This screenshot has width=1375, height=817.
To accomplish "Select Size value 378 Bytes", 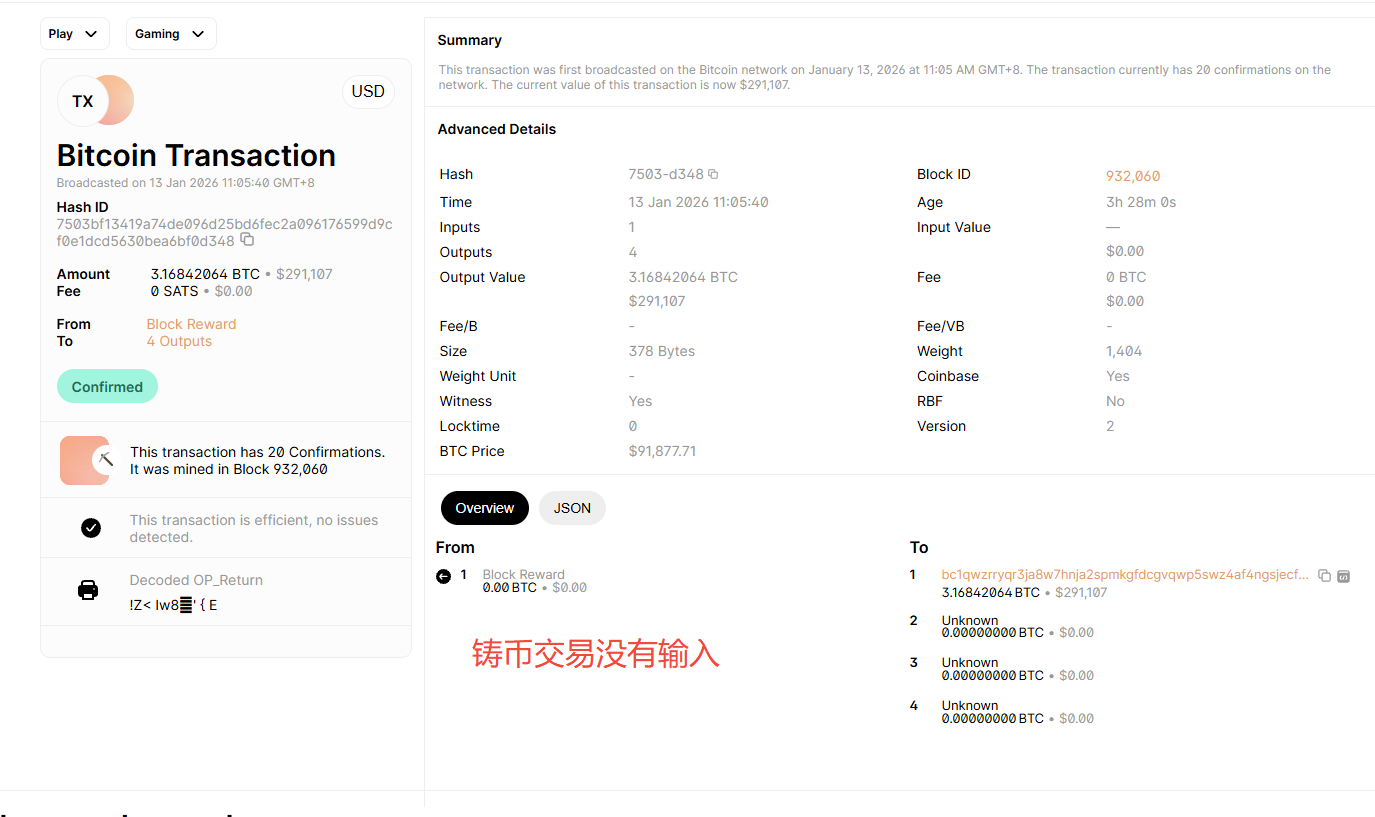I will 662,351.
